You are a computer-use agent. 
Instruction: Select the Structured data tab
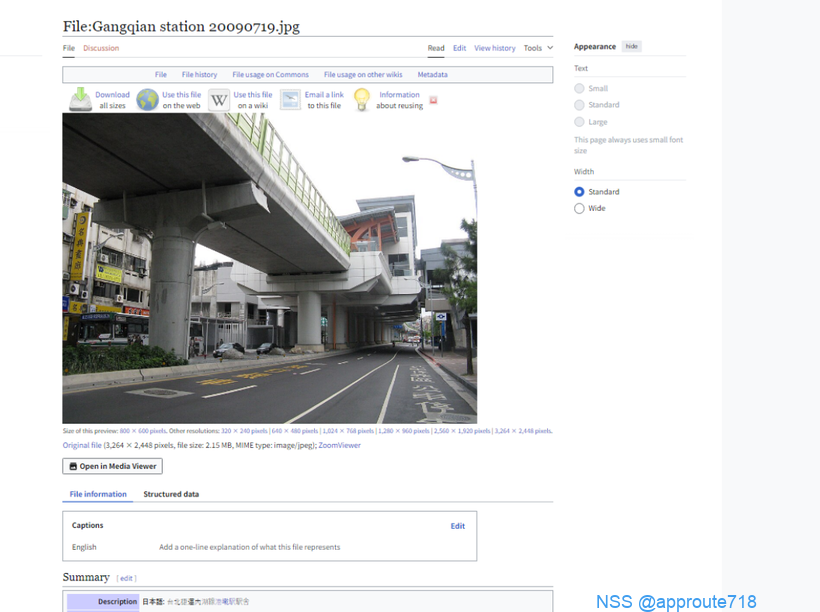pyautogui.click(x=171, y=494)
